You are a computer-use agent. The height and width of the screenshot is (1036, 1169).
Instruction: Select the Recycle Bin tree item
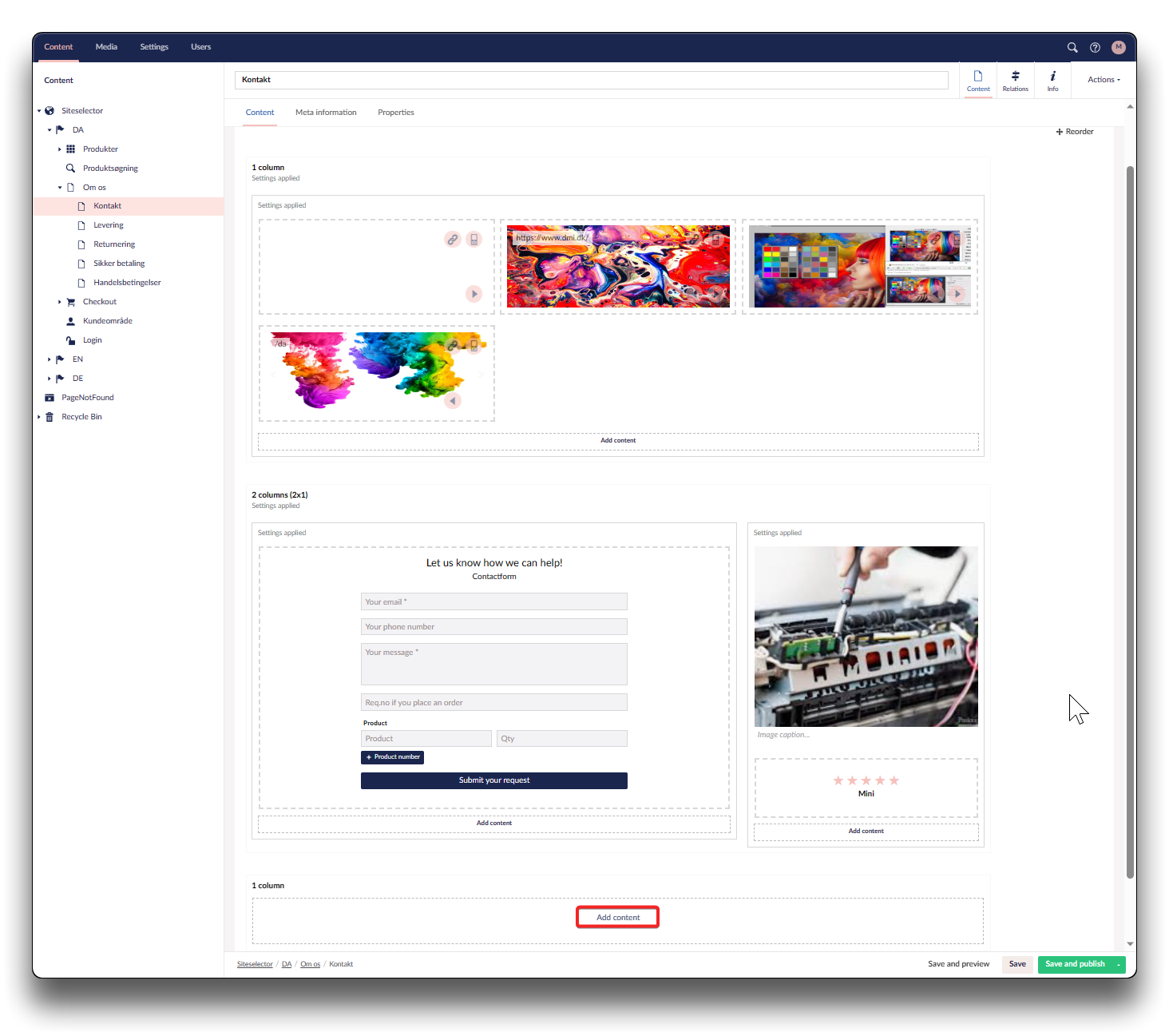(x=81, y=417)
